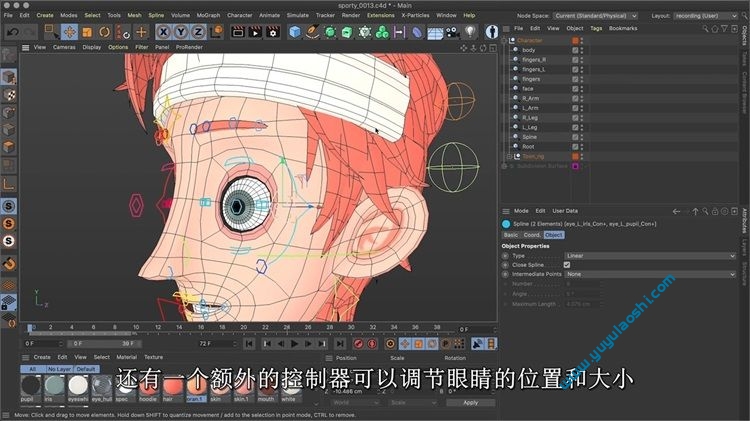This screenshot has width=750, height=421.
Task: Activate the Scale tool
Action: click(x=87, y=33)
